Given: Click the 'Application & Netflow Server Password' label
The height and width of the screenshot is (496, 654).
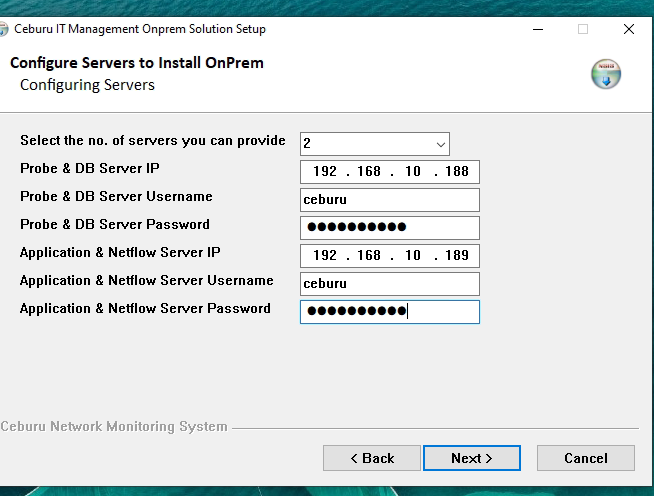Looking at the screenshot, I should [145, 309].
